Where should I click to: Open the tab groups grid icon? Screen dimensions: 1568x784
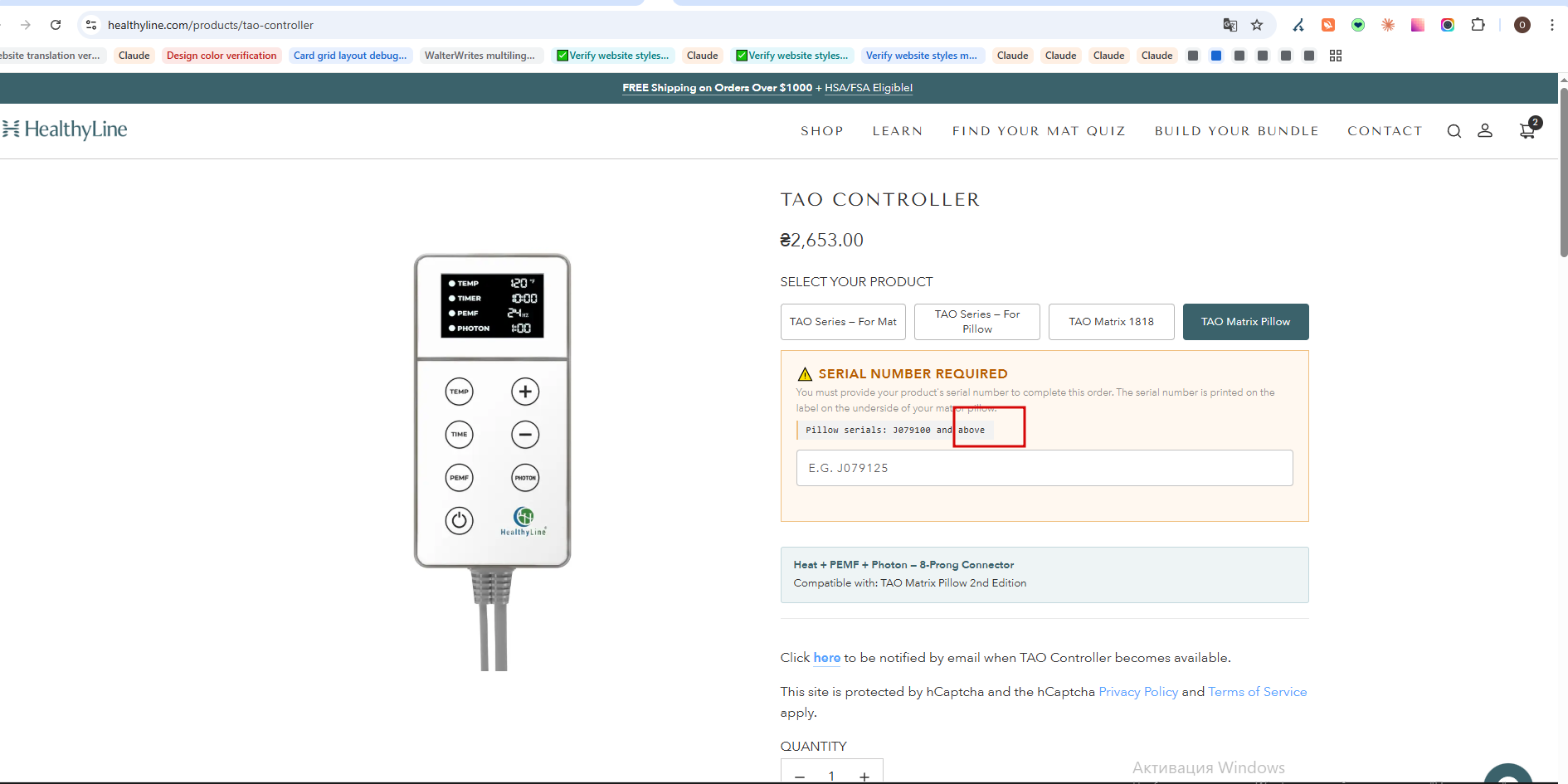(x=1336, y=56)
